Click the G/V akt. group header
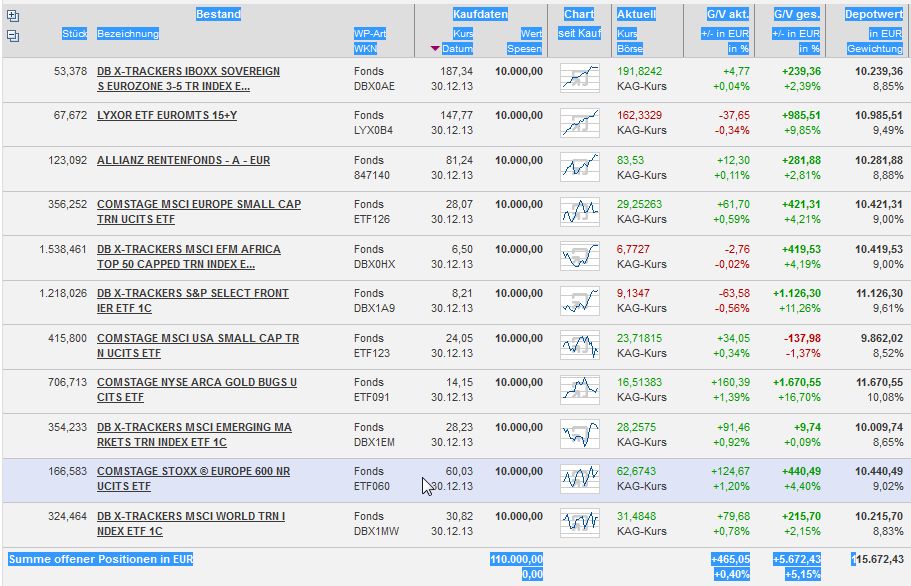 click(x=728, y=14)
